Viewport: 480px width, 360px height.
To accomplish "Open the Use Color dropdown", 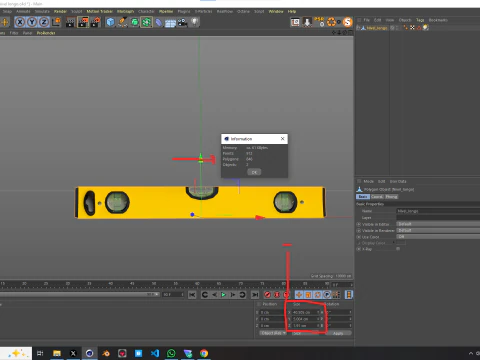I will point(438,237).
